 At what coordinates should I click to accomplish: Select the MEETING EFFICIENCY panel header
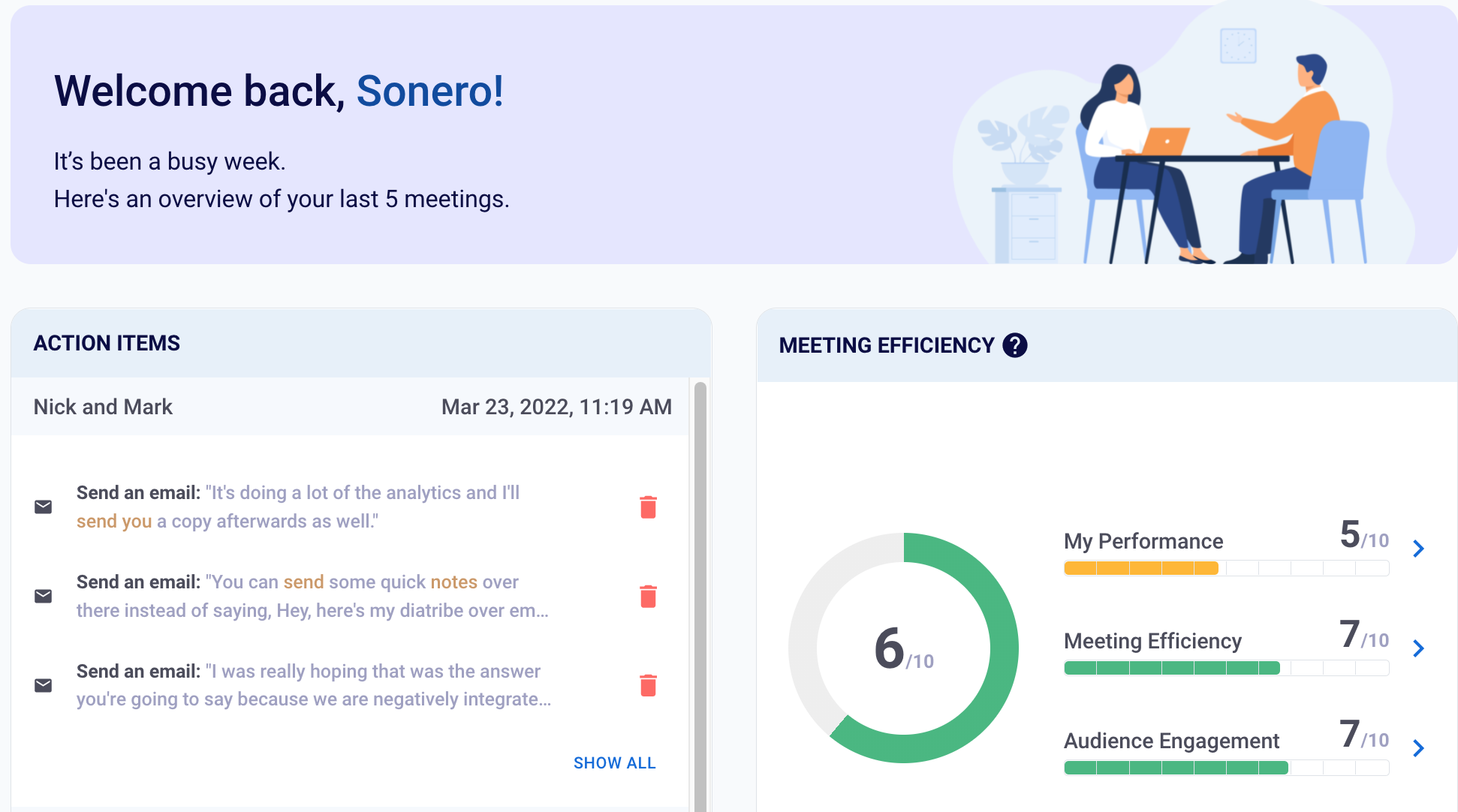(887, 345)
